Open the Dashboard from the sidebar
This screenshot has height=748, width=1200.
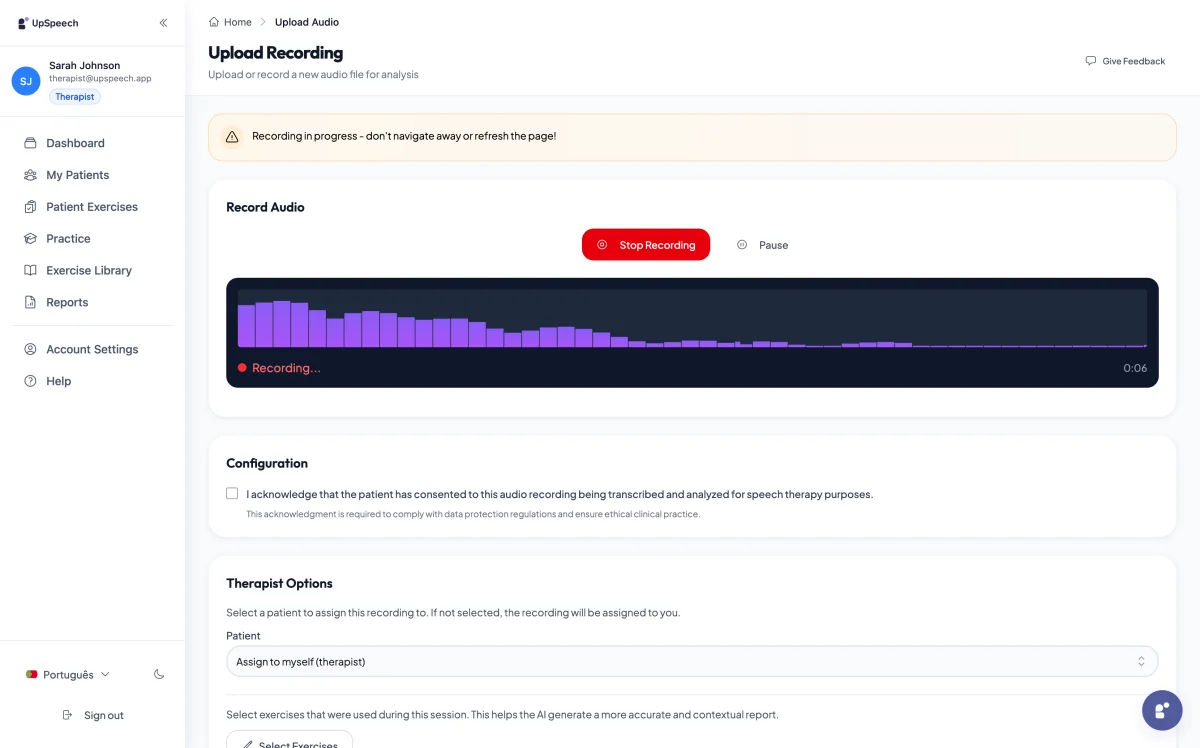click(75, 143)
